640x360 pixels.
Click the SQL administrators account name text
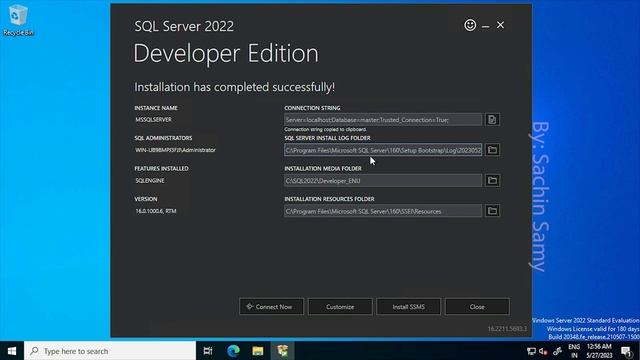pos(176,150)
